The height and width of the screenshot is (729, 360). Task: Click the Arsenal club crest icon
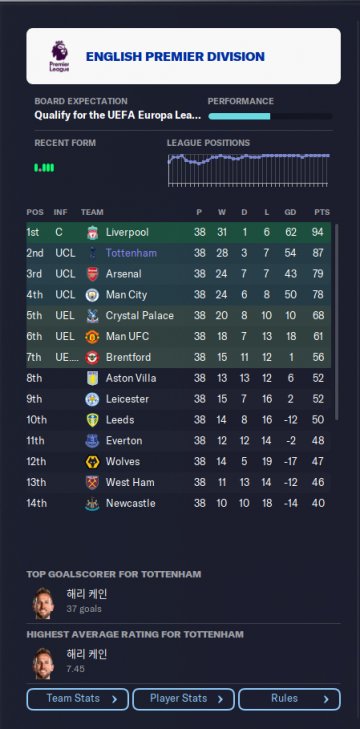click(x=93, y=274)
